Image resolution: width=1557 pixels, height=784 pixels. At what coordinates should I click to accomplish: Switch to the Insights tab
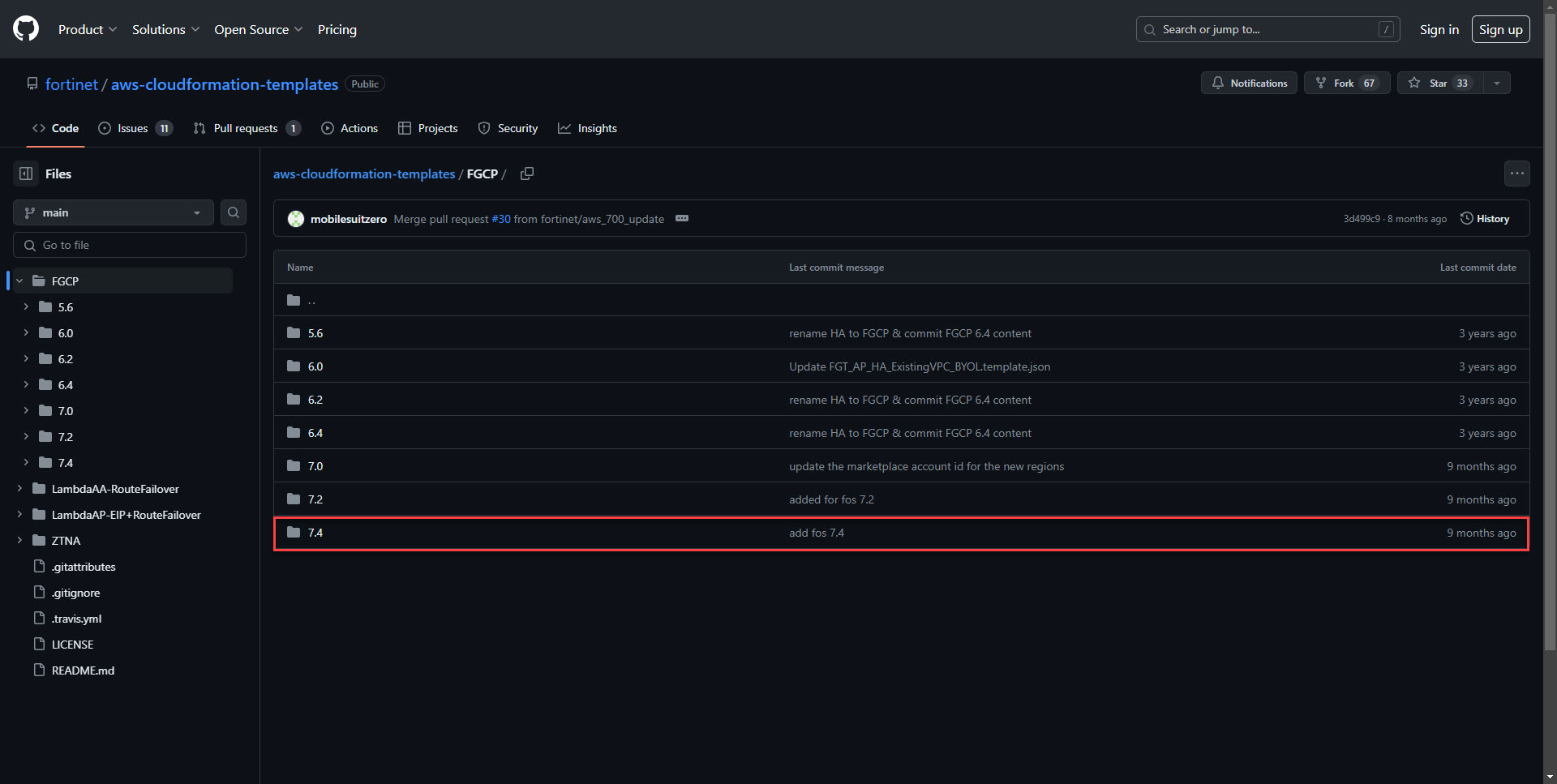pos(587,128)
